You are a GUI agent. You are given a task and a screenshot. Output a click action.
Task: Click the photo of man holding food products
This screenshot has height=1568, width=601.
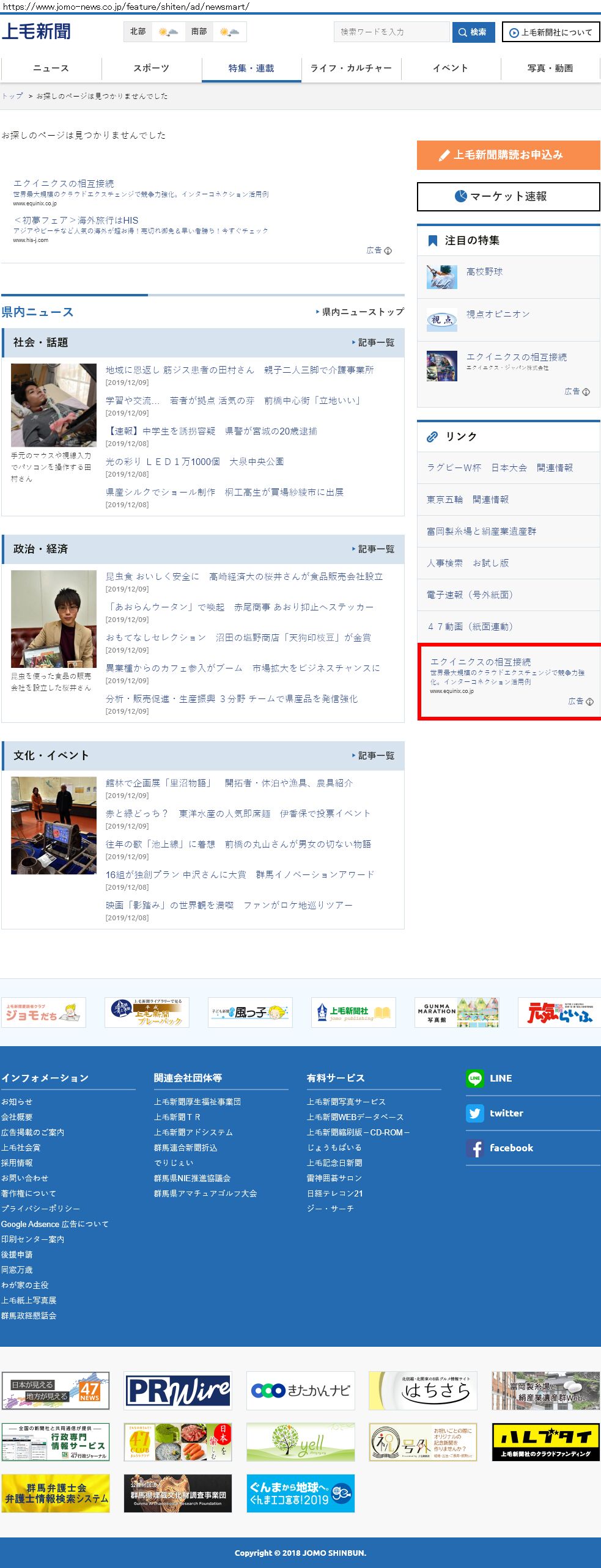[x=54, y=618]
